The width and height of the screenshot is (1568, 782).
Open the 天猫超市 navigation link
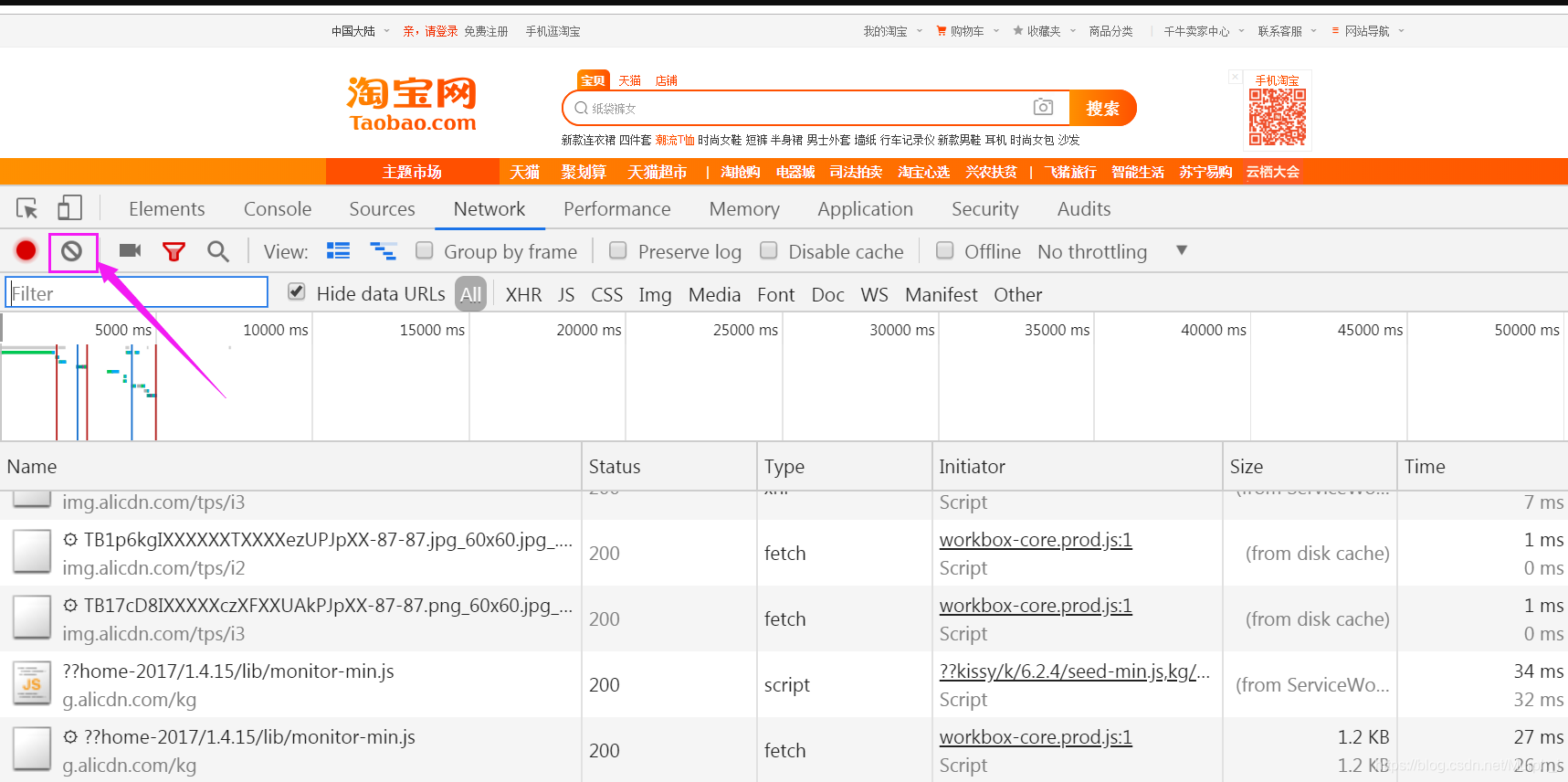(657, 172)
